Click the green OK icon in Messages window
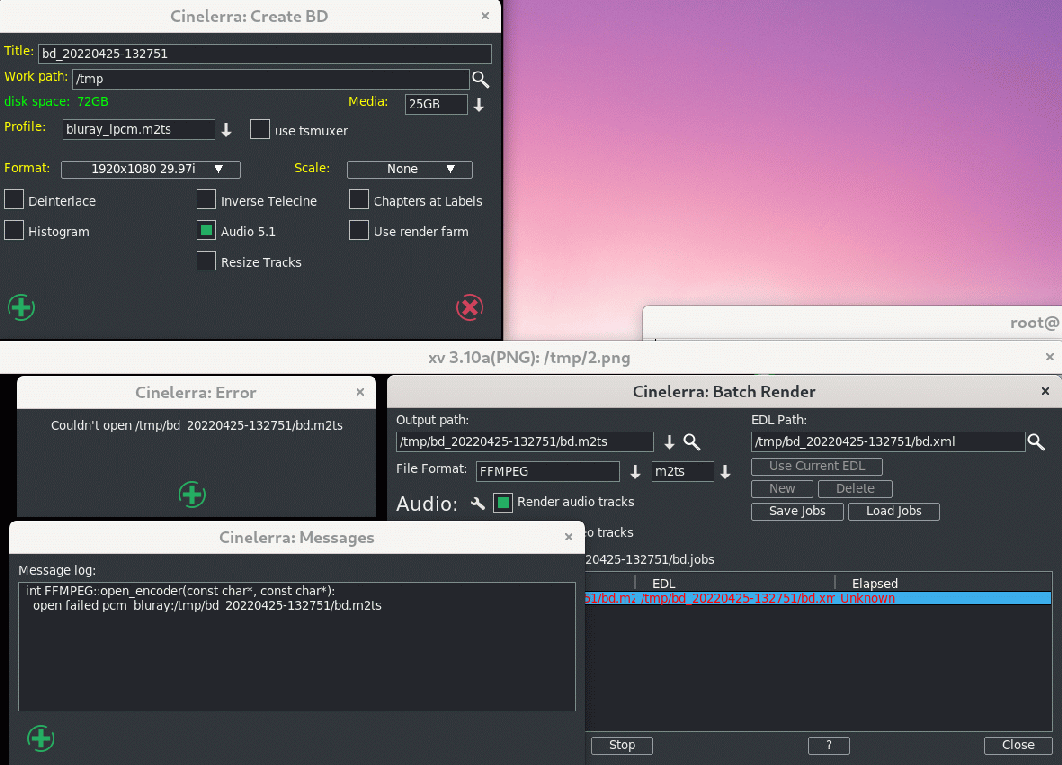 point(40,739)
